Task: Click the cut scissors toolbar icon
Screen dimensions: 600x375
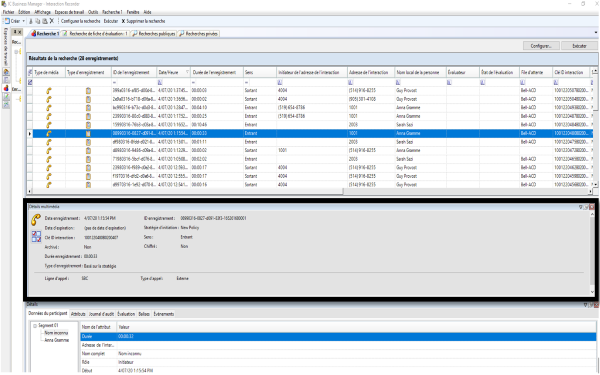Action: tap(31, 21)
